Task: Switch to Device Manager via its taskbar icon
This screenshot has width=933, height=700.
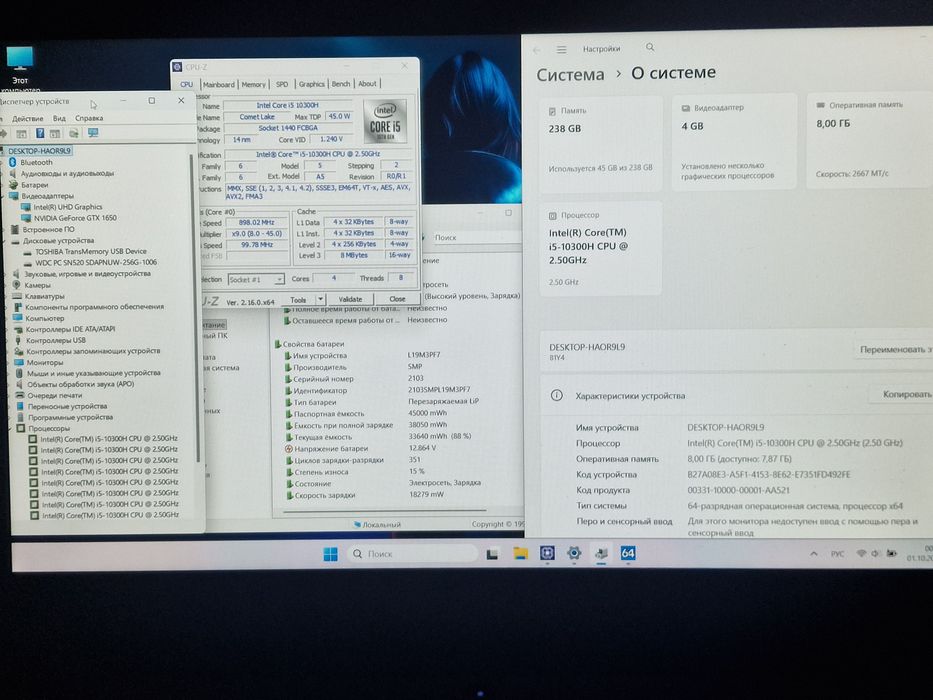Action: [602, 553]
